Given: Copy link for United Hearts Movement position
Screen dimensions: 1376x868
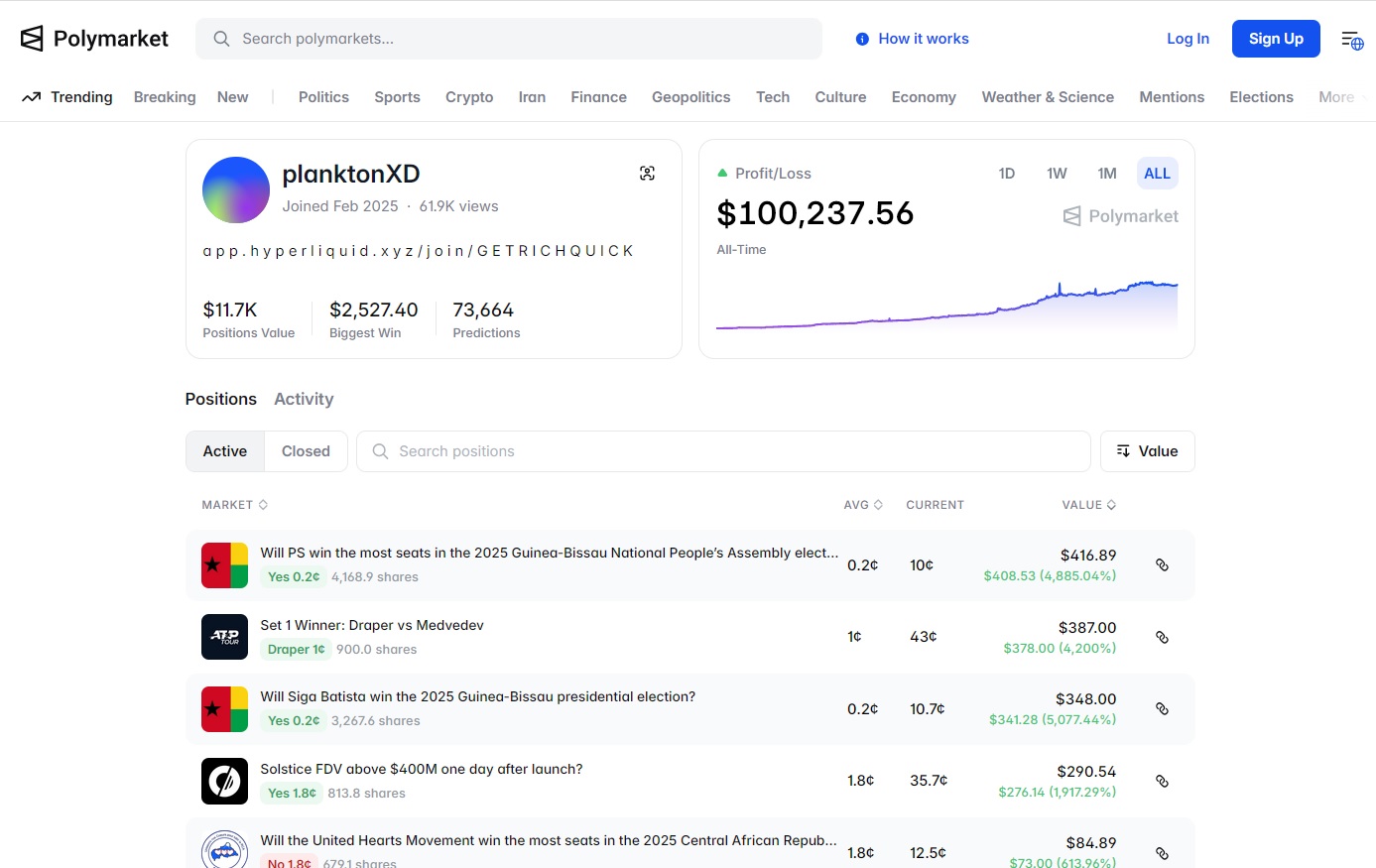Looking at the screenshot, I should click(1162, 853).
